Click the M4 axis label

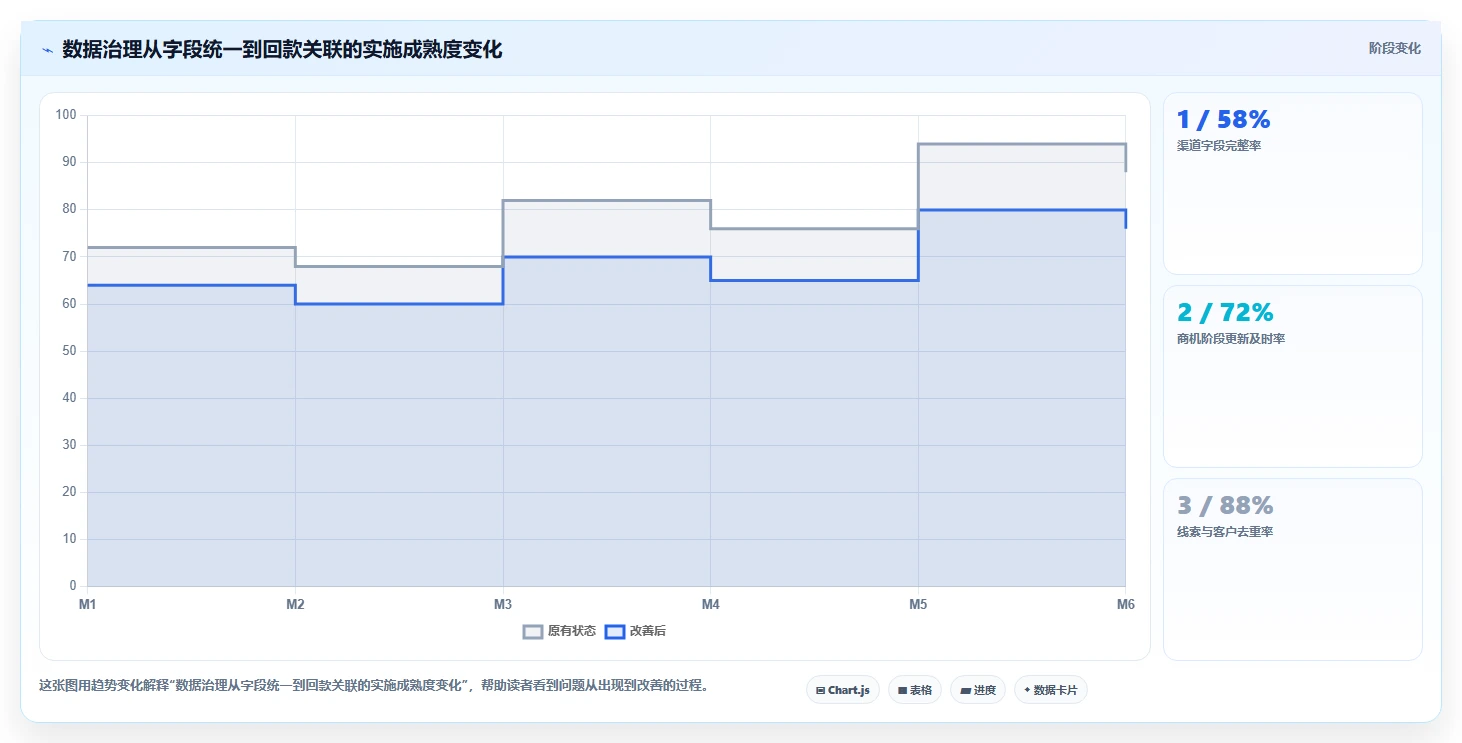[x=710, y=604]
